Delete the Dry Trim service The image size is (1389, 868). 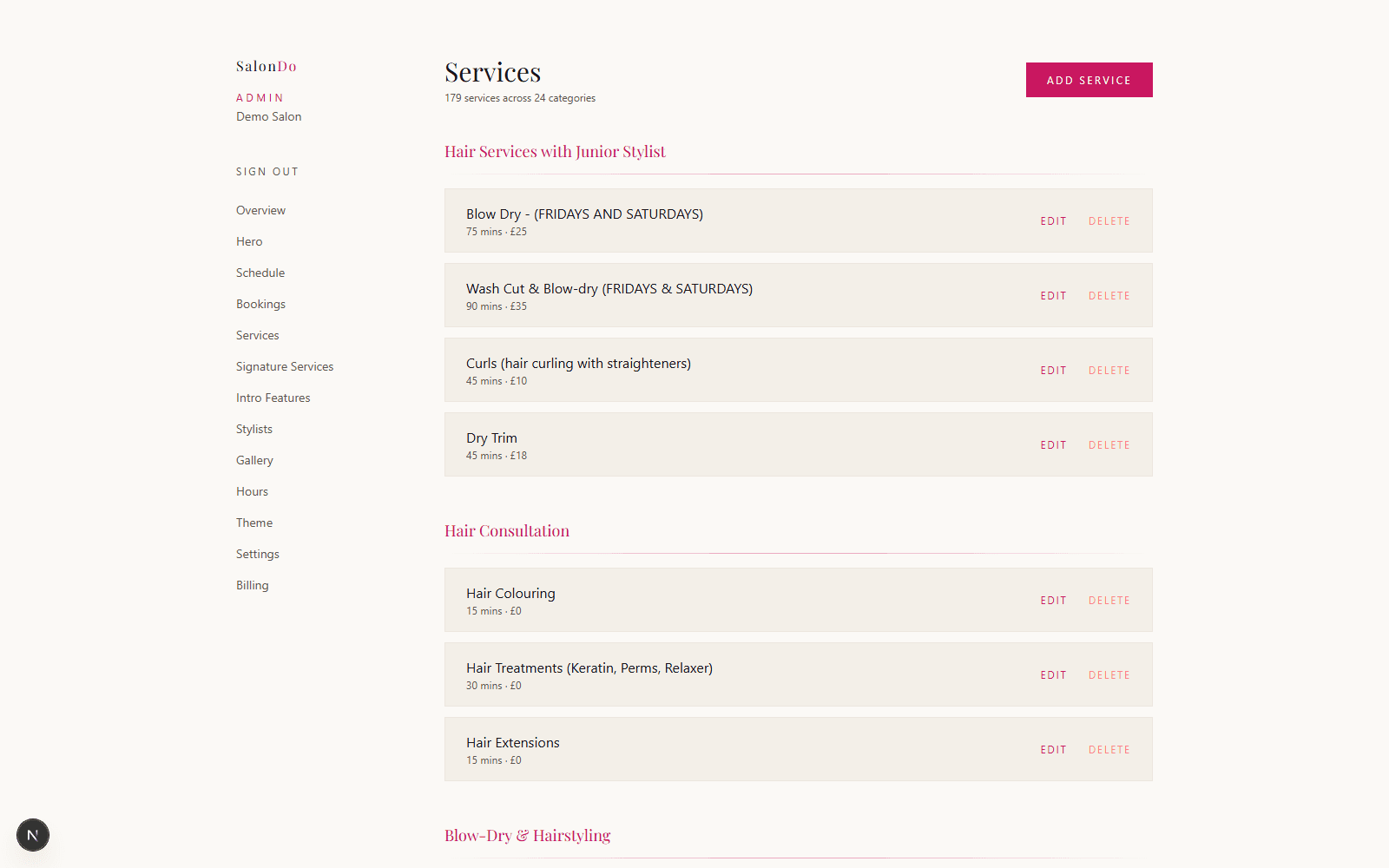[x=1109, y=445]
